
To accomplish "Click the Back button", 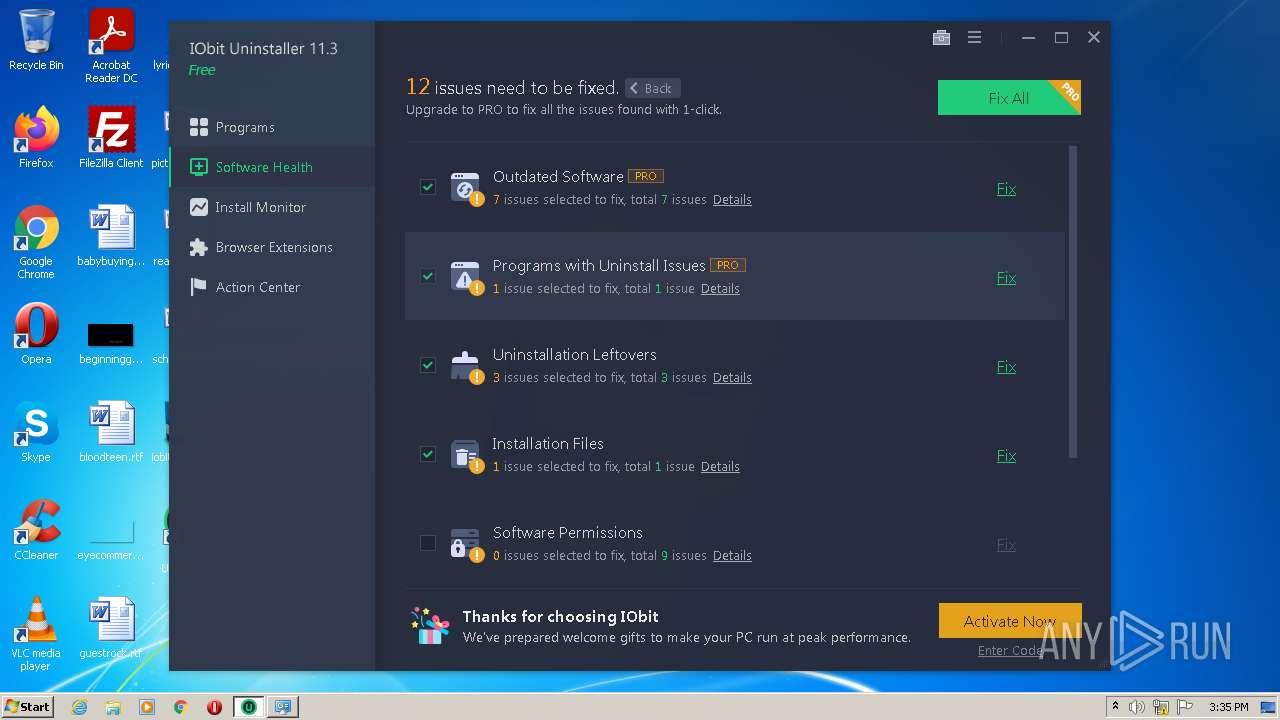I will coord(652,88).
